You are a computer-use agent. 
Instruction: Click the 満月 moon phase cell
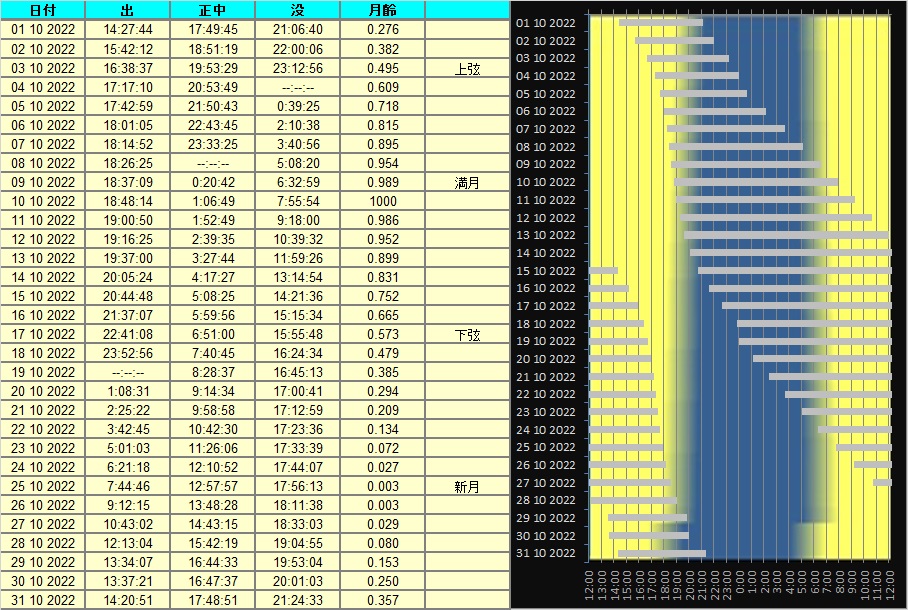(467, 183)
